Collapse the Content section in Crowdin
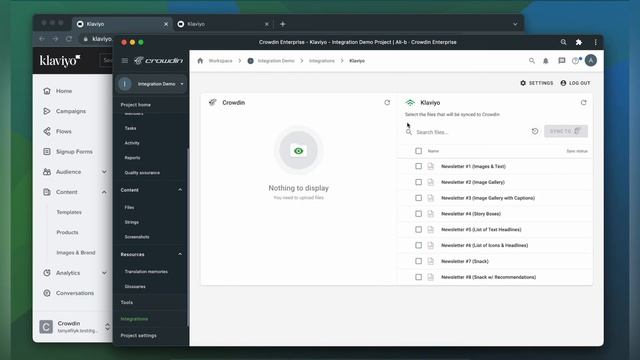 [x=180, y=190]
